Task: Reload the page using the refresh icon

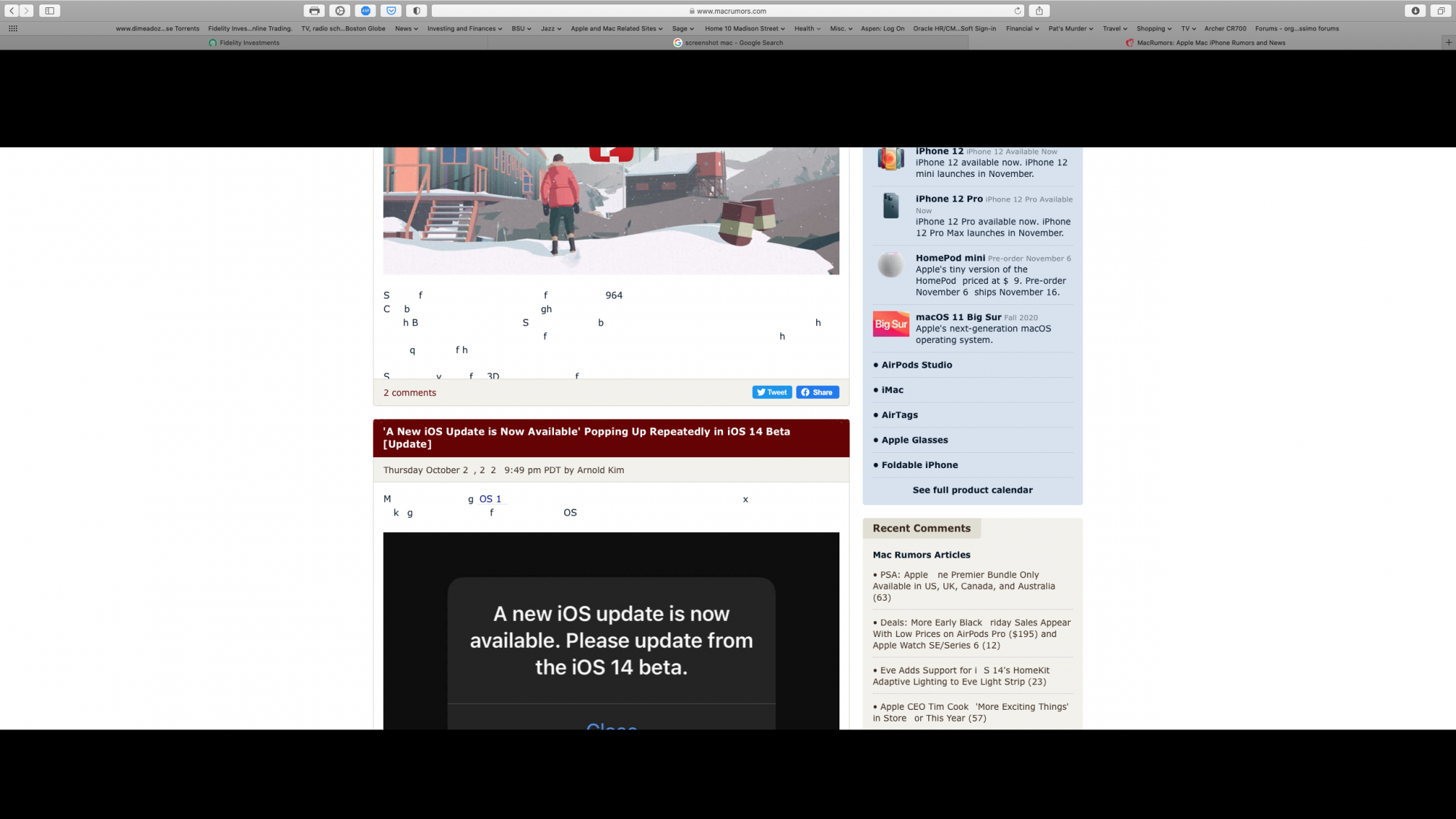Action: (1018, 11)
